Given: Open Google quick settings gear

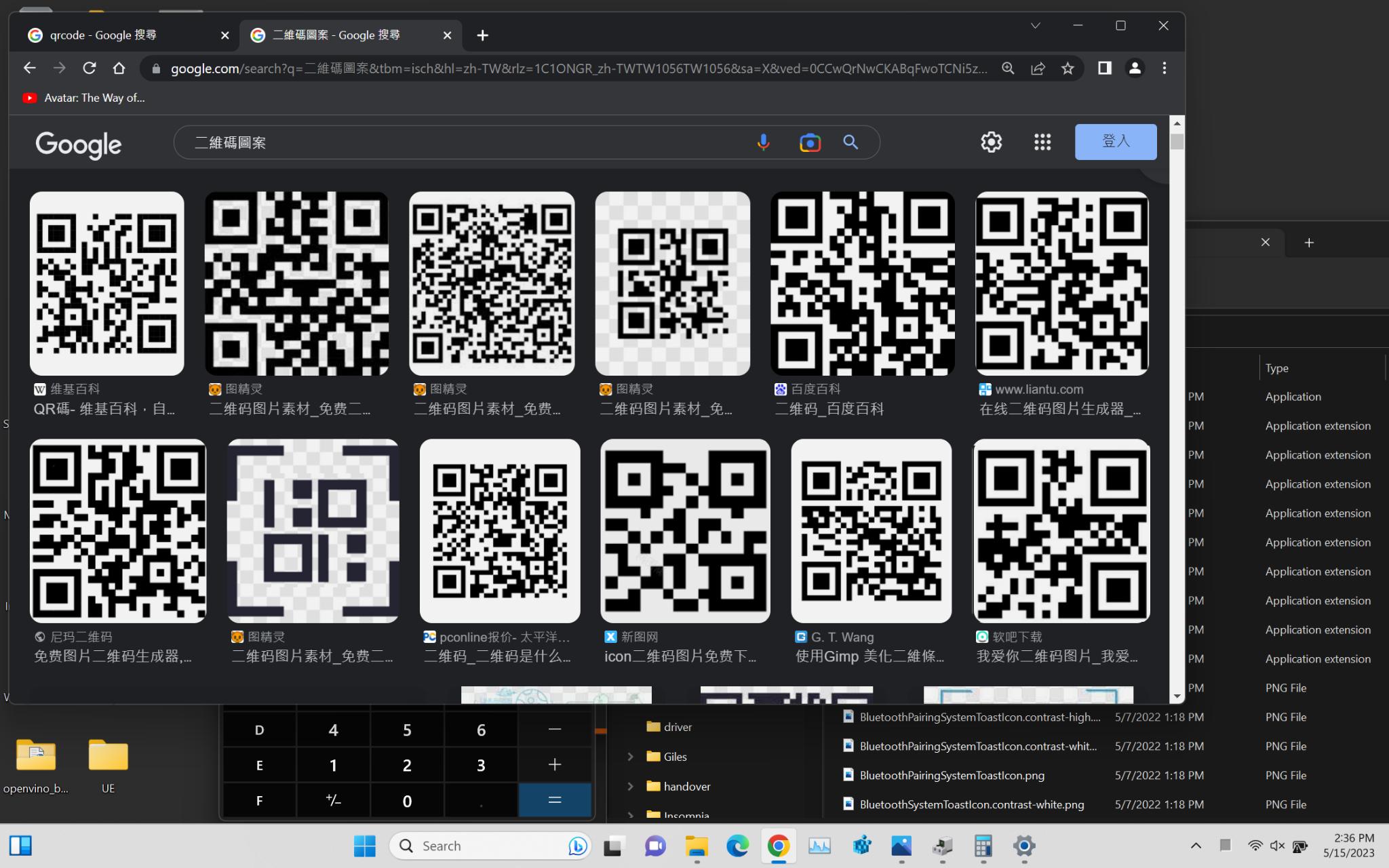Looking at the screenshot, I should click(991, 142).
